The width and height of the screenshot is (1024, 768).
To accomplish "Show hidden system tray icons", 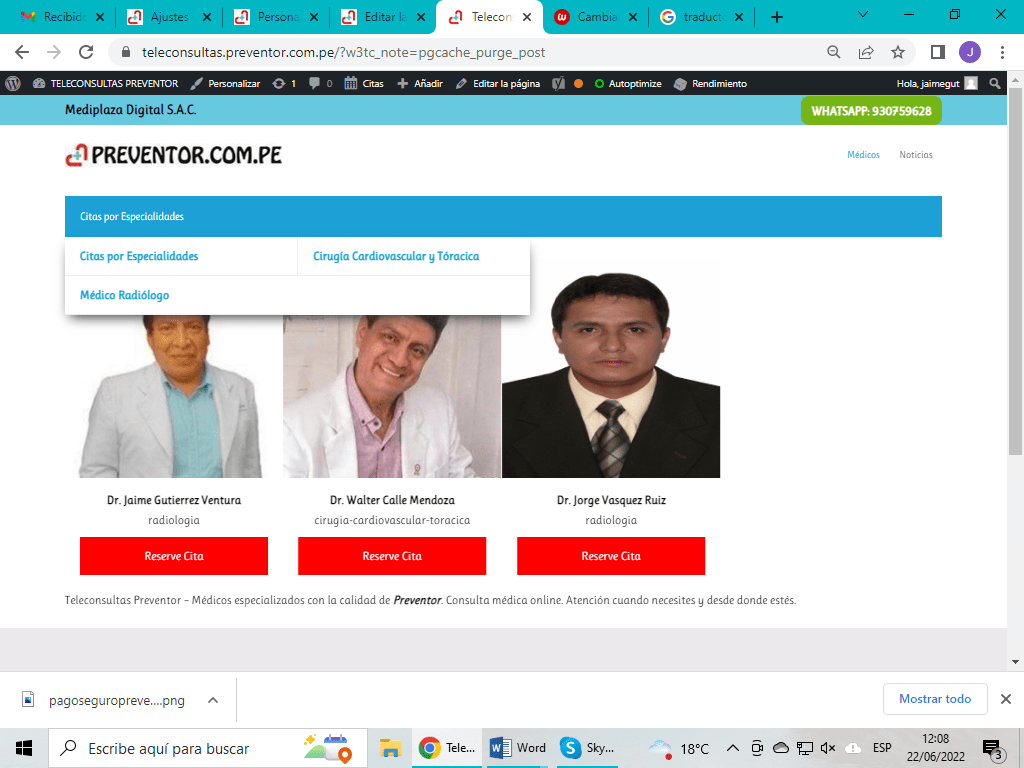I will (733, 748).
